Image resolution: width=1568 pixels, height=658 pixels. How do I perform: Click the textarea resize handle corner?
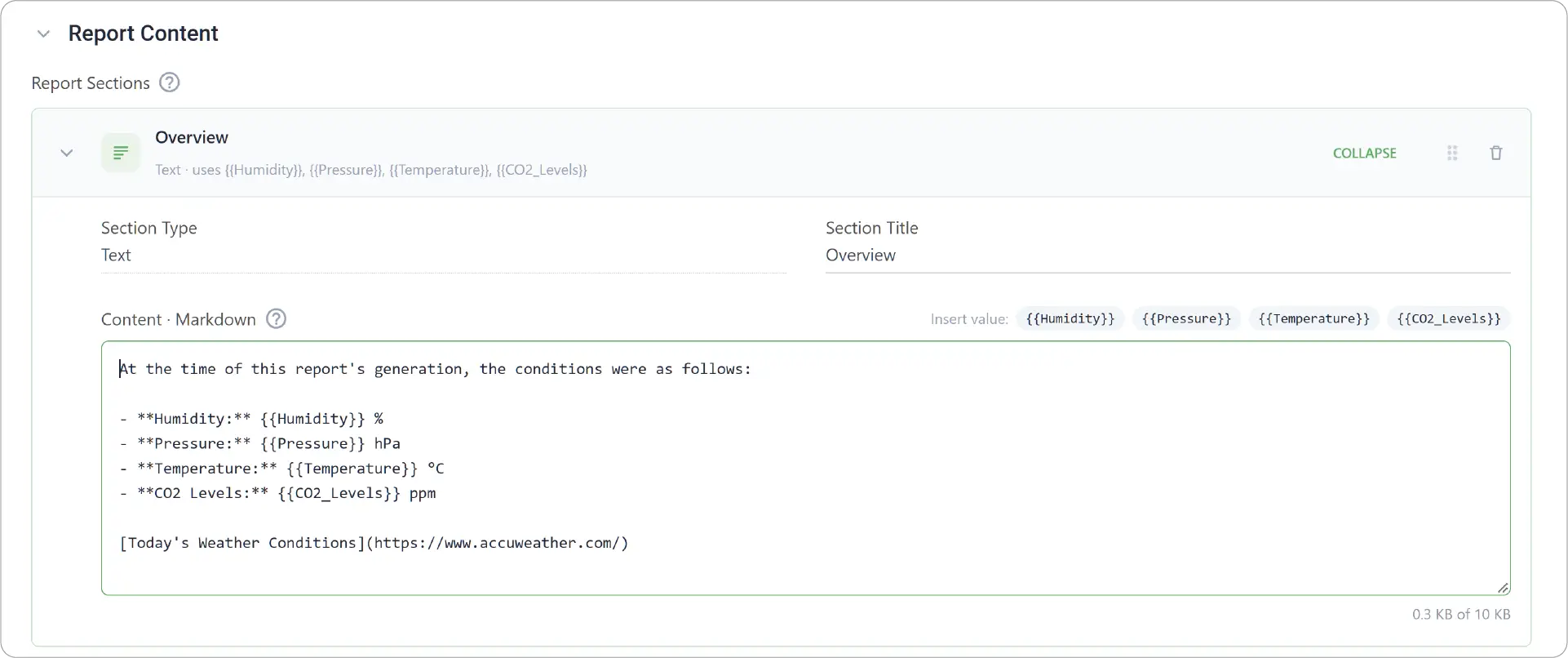[1503, 588]
